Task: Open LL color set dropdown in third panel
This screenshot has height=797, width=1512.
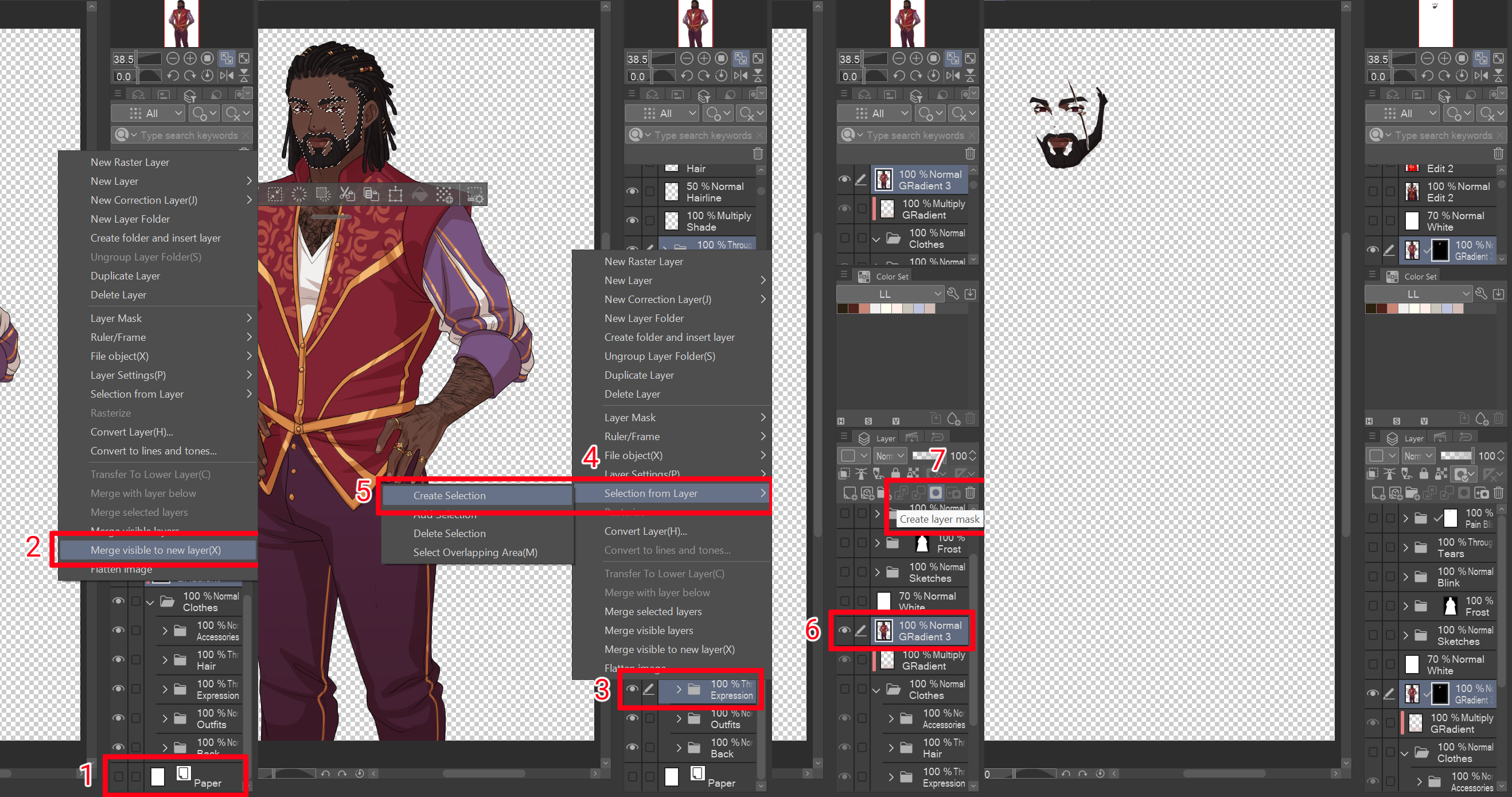Action: pos(890,294)
